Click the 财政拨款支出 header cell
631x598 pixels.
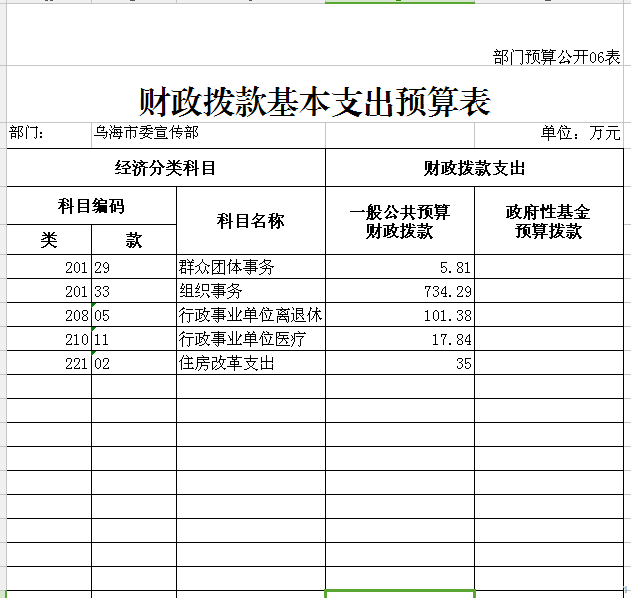click(x=474, y=167)
